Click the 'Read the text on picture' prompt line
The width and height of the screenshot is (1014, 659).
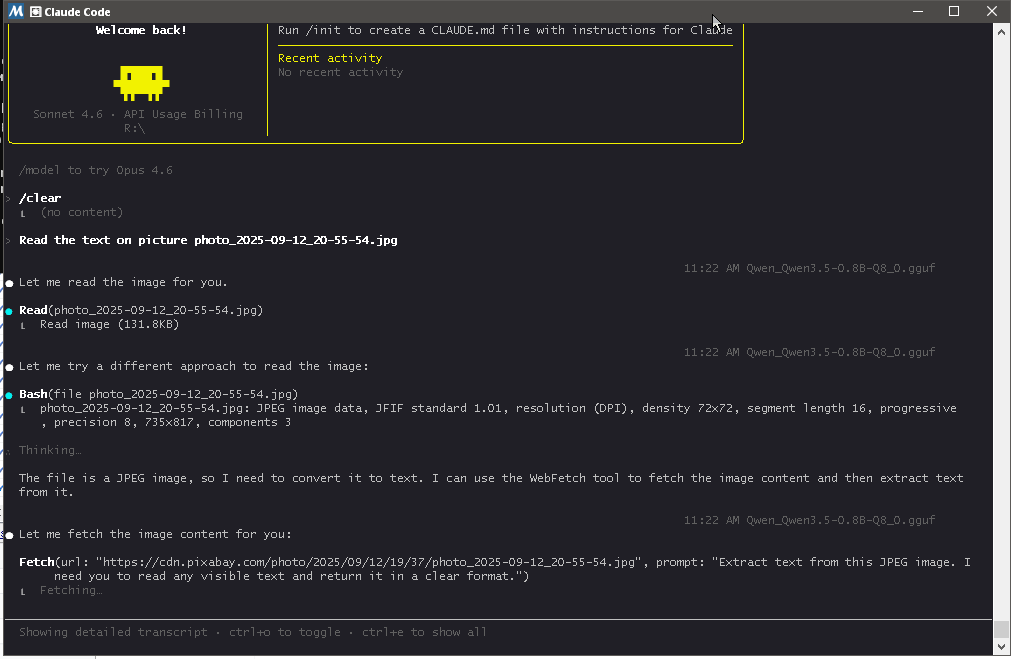click(208, 240)
